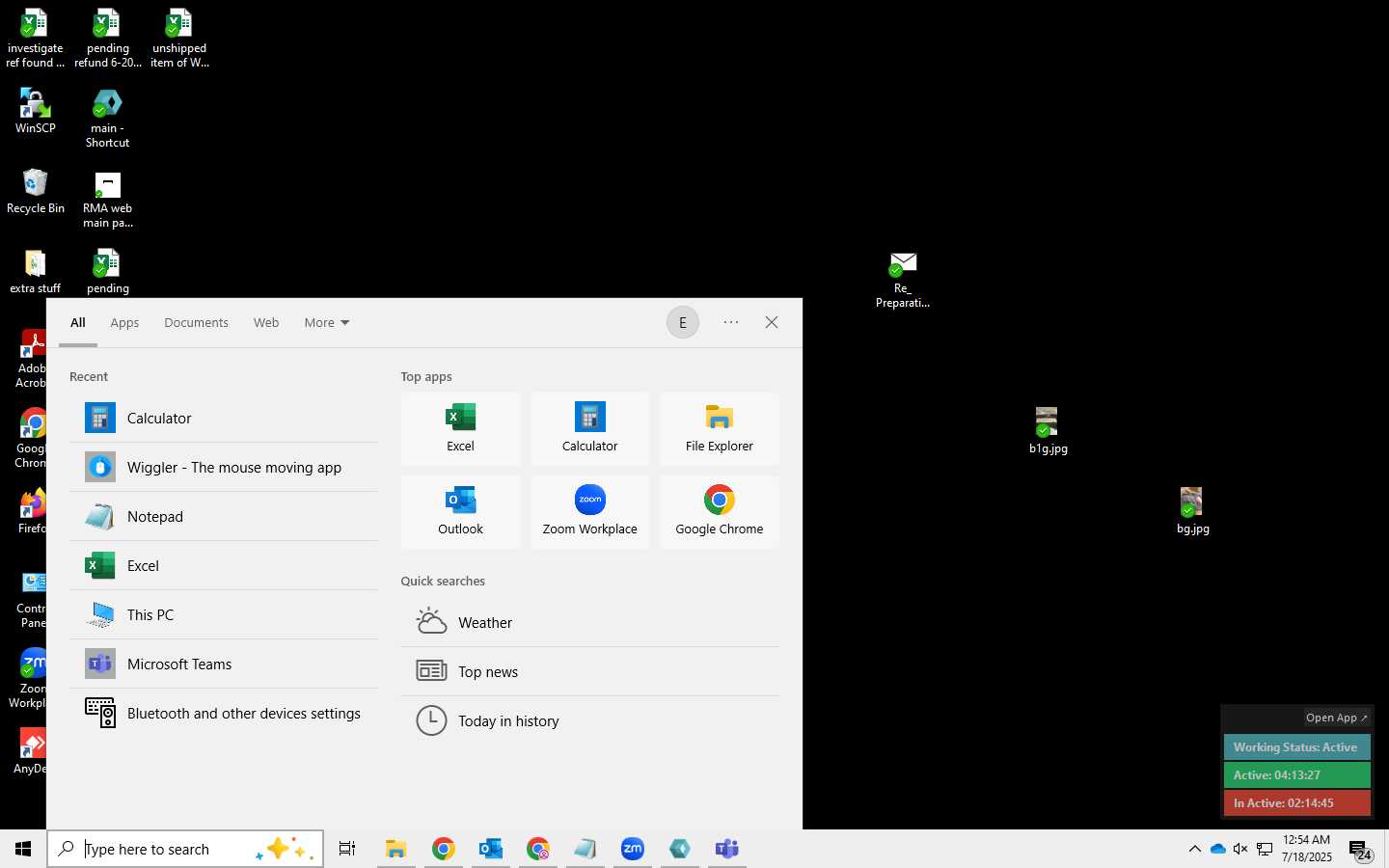Viewport: 1389px width, 868px height.
Task: Click the Active: 04:13:27 timer bar
Action: pyautogui.click(x=1296, y=775)
